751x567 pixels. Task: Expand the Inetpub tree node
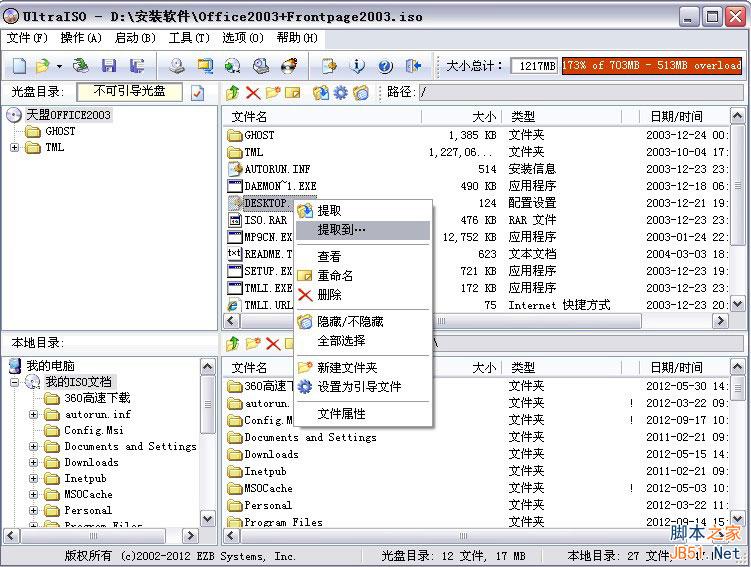click(x=34, y=478)
